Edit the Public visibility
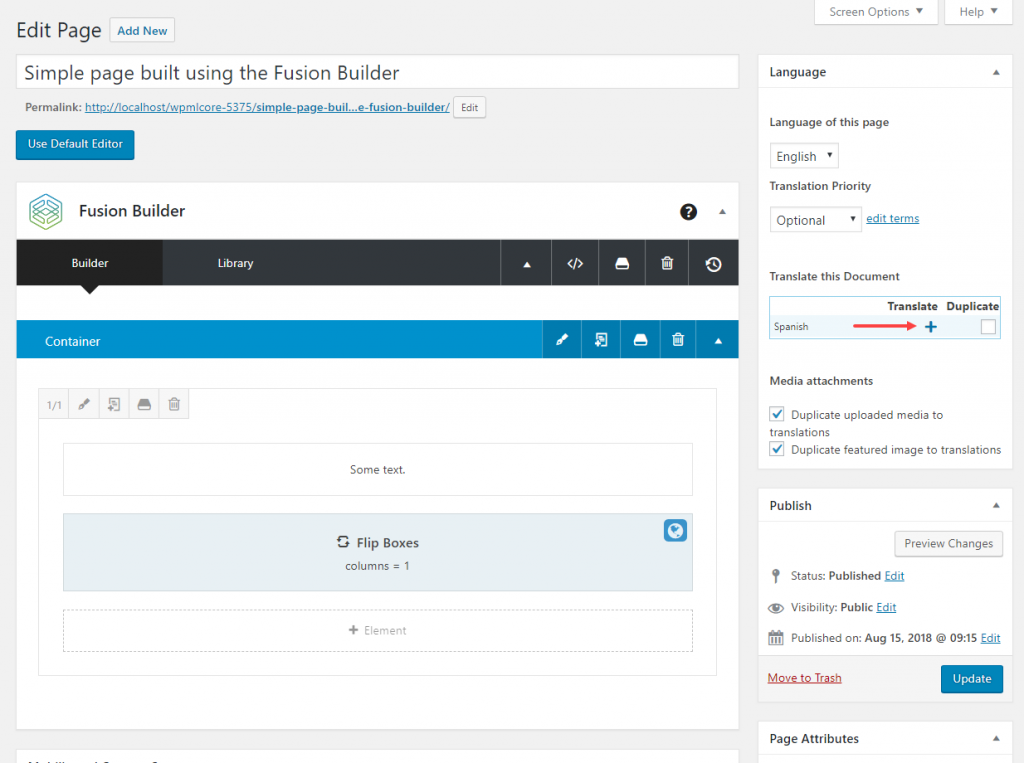 pos(886,607)
